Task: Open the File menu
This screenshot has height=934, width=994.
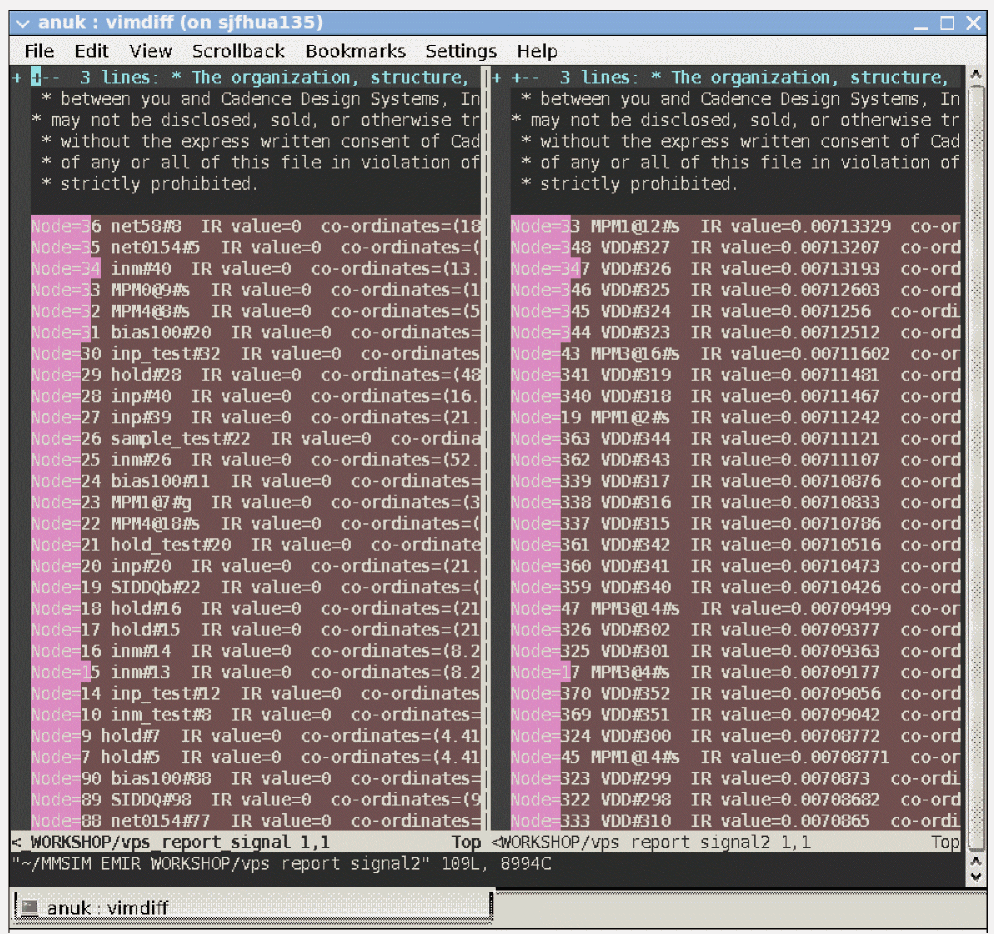Action: click(x=39, y=51)
